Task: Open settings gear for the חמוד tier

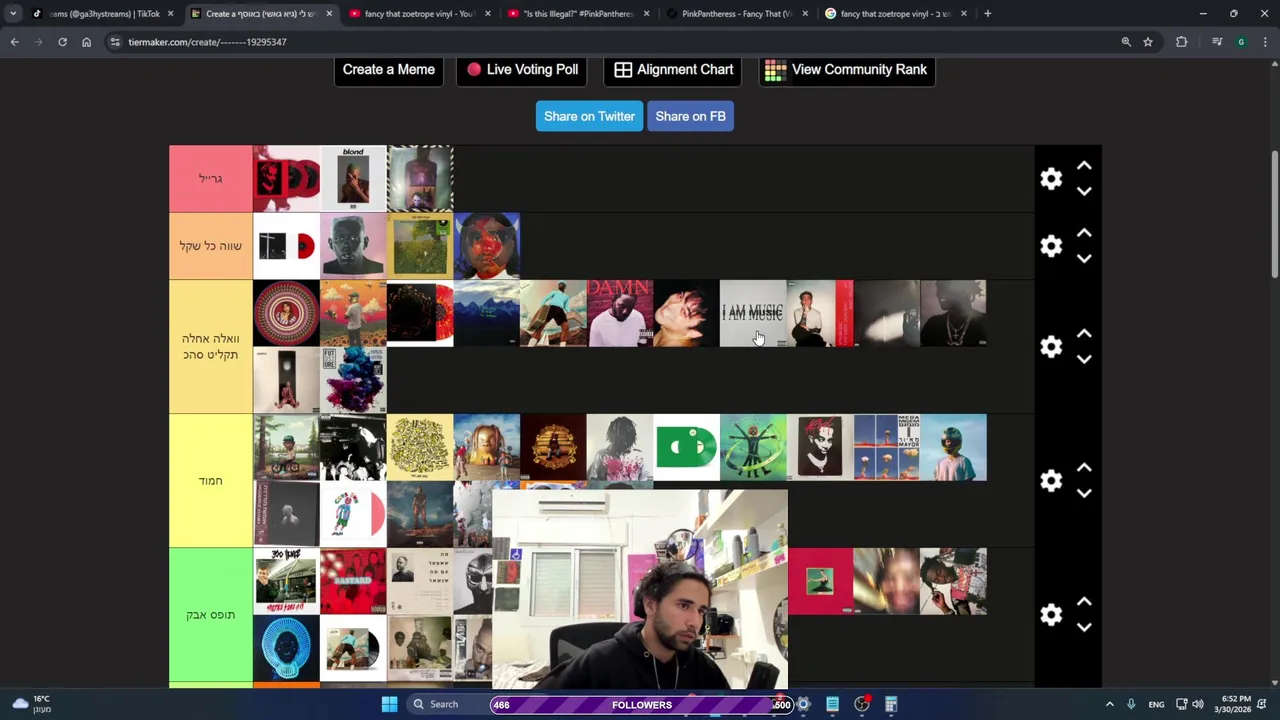Action: [1051, 481]
